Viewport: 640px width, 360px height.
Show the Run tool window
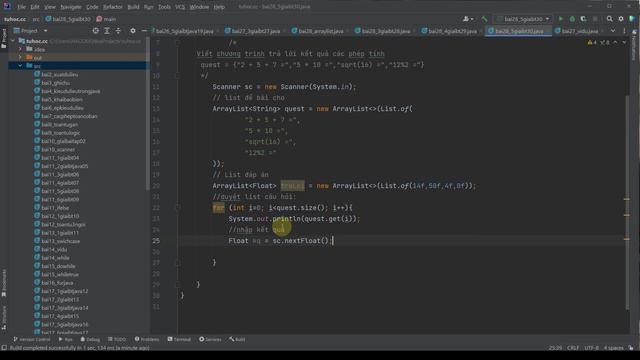click(x=65, y=339)
